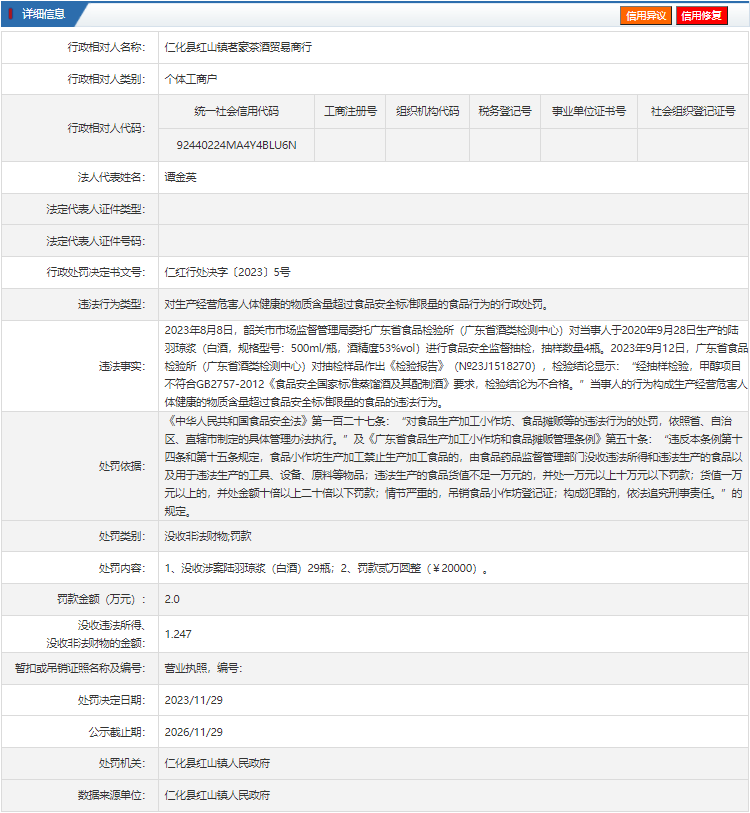Image resolution: width=750 pixels, height=813 pixels.
Task: Click the 暂扣或吊销证照名称及编号 label
Action: point(80,668)
